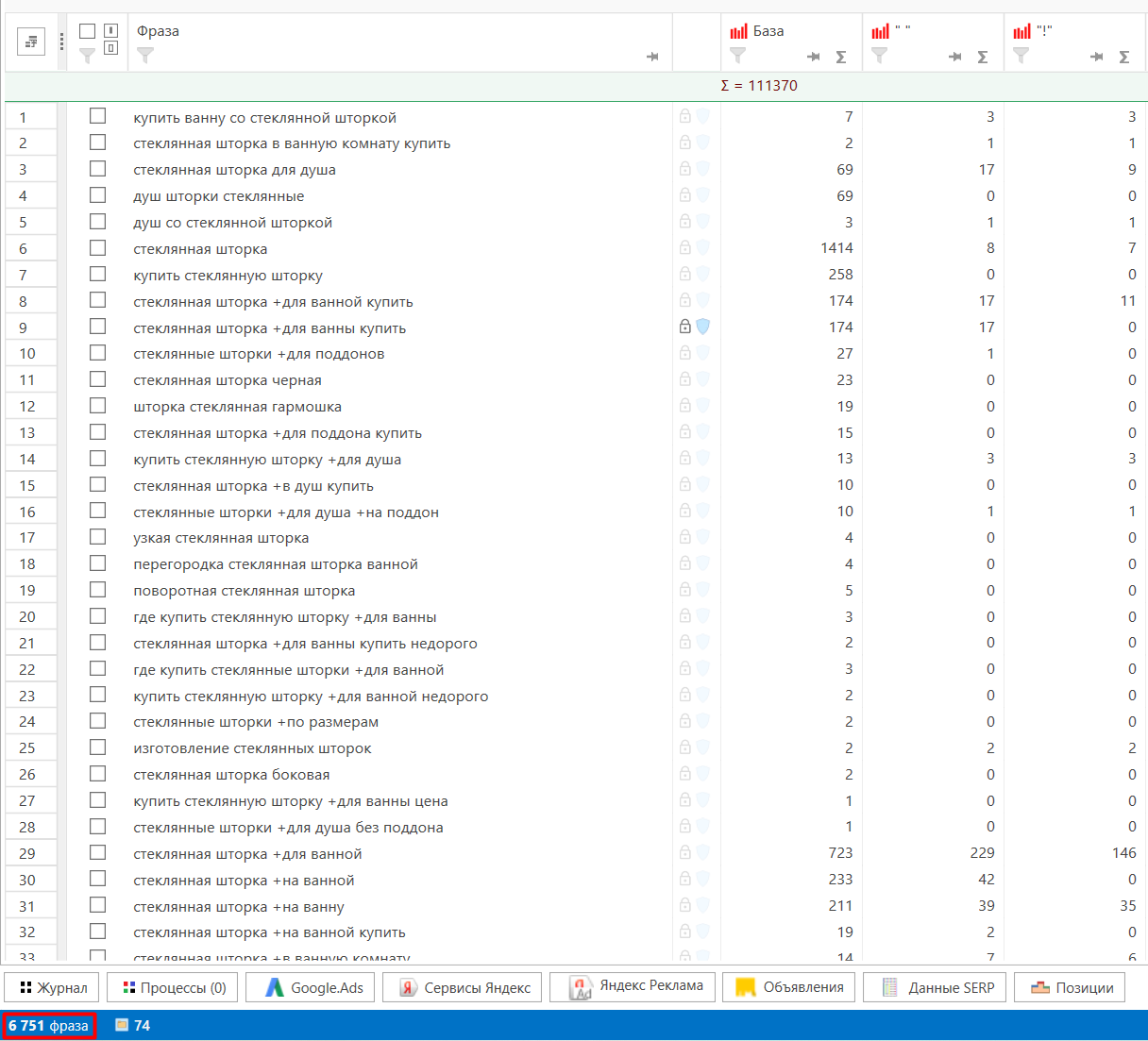This screenshot has width=1148, height=1041.
Task: Click the sort settings button in table corner
Action: click(31, 42)
